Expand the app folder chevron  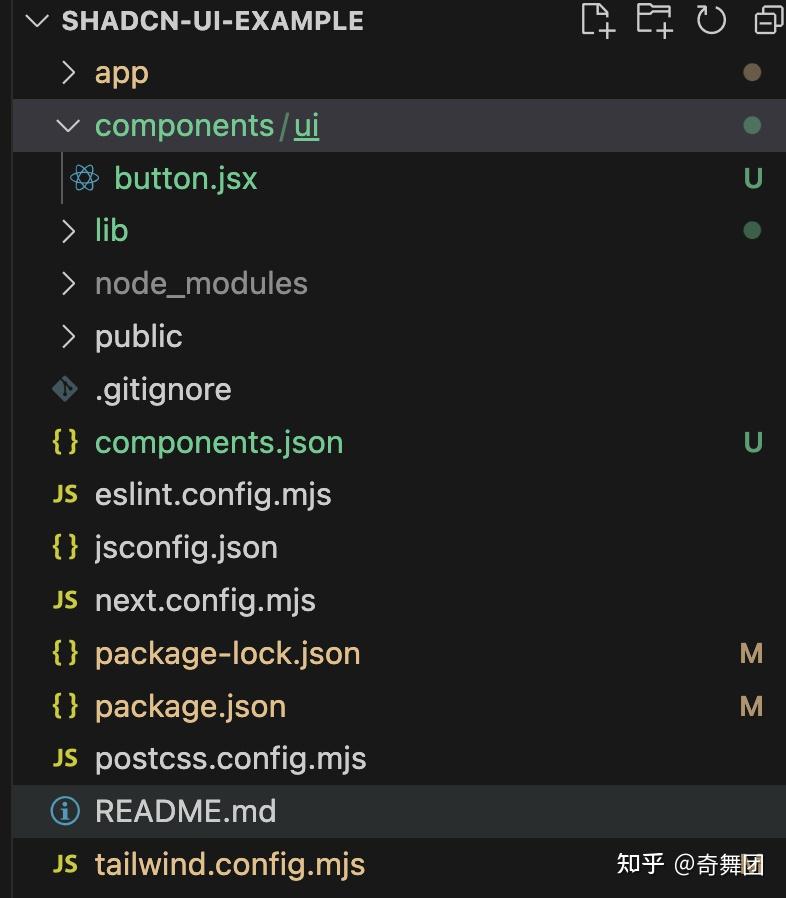point(68,73)
